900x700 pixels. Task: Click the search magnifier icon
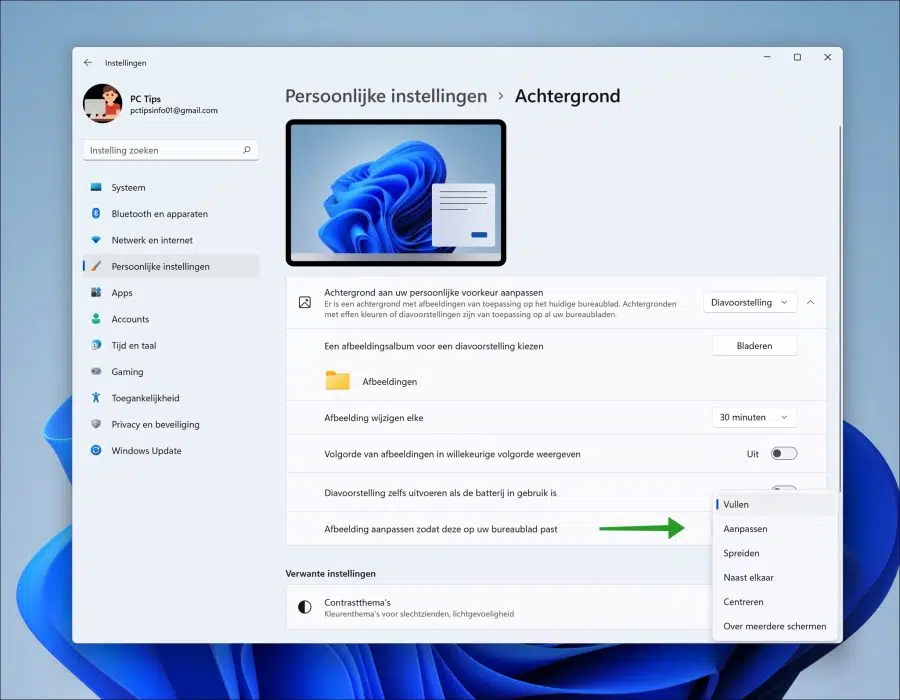247,150
